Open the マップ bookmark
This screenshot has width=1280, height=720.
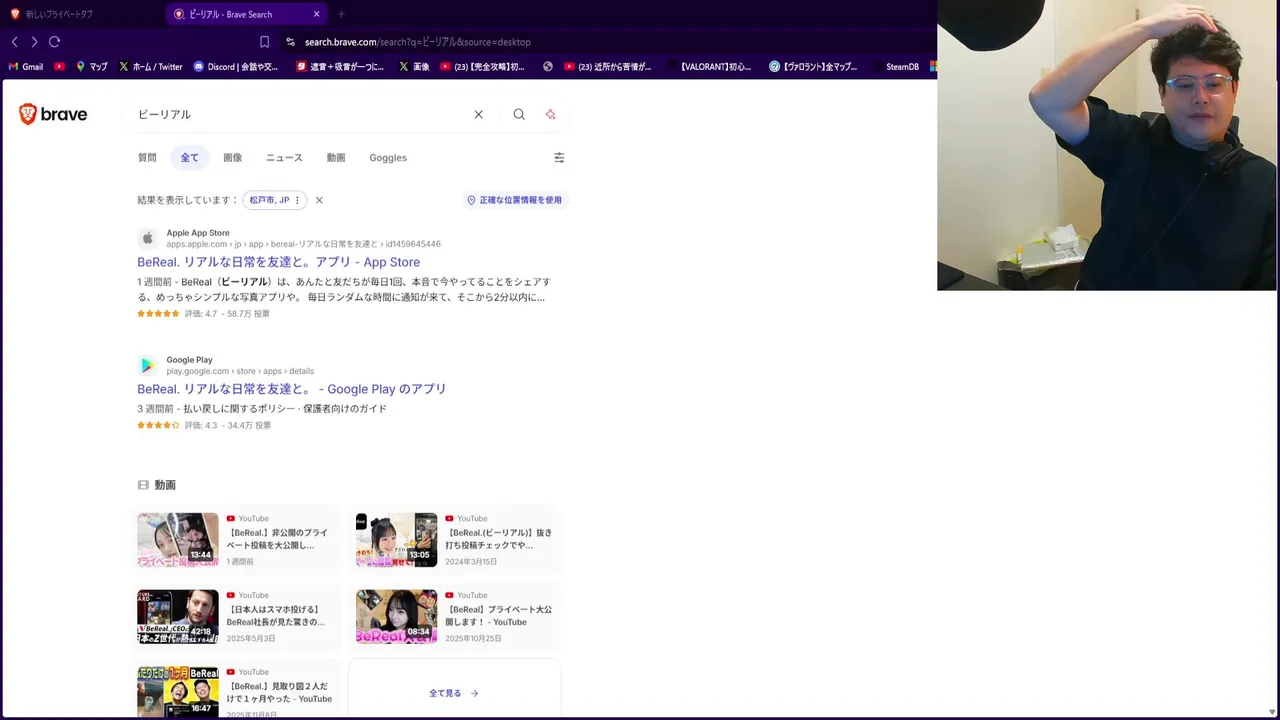[x=92, y=67]
